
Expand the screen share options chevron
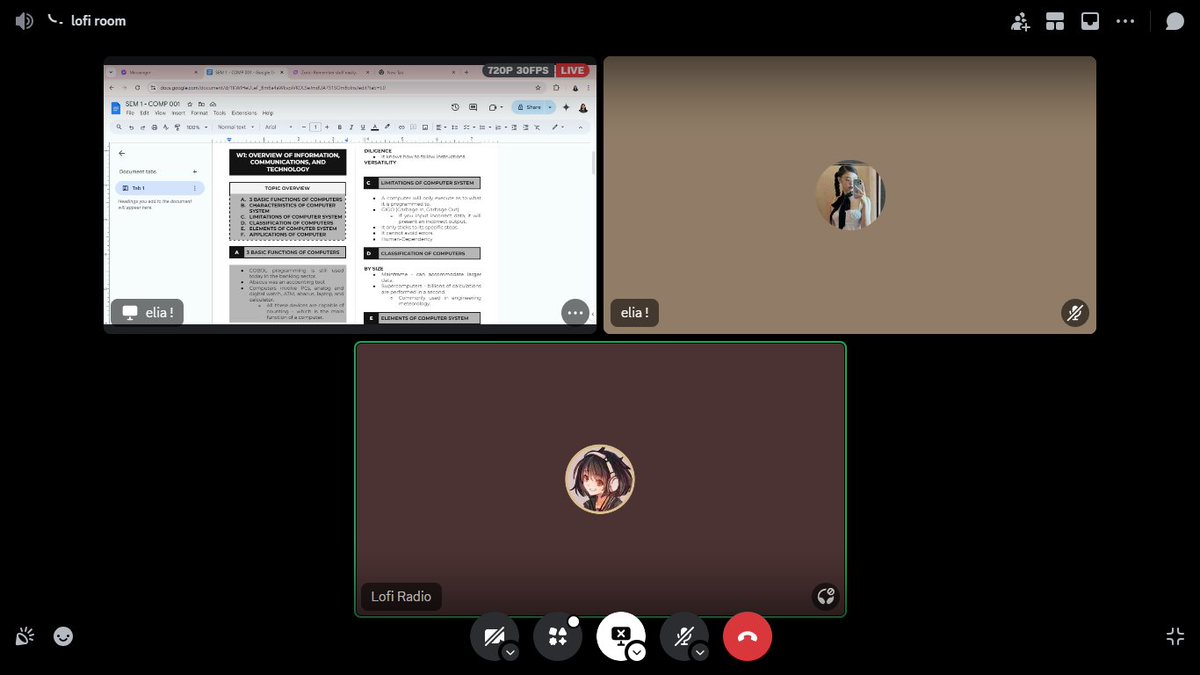[x=637, y=653]
